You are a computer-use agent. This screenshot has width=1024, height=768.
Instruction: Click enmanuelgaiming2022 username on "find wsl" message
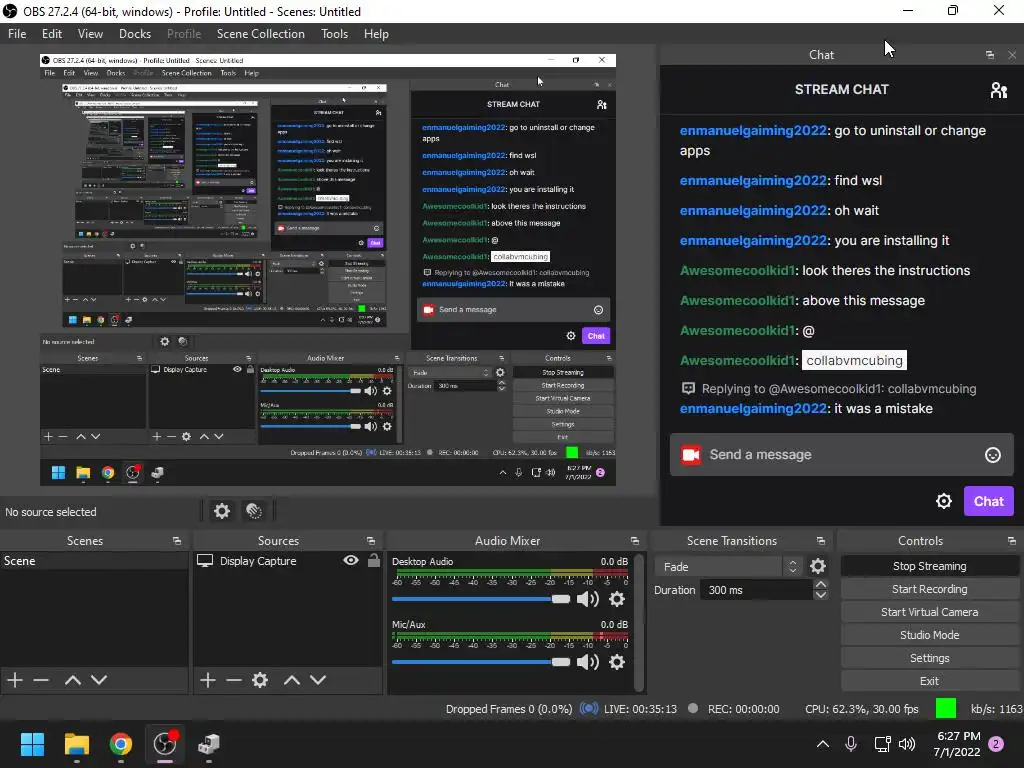pos(753,180)
